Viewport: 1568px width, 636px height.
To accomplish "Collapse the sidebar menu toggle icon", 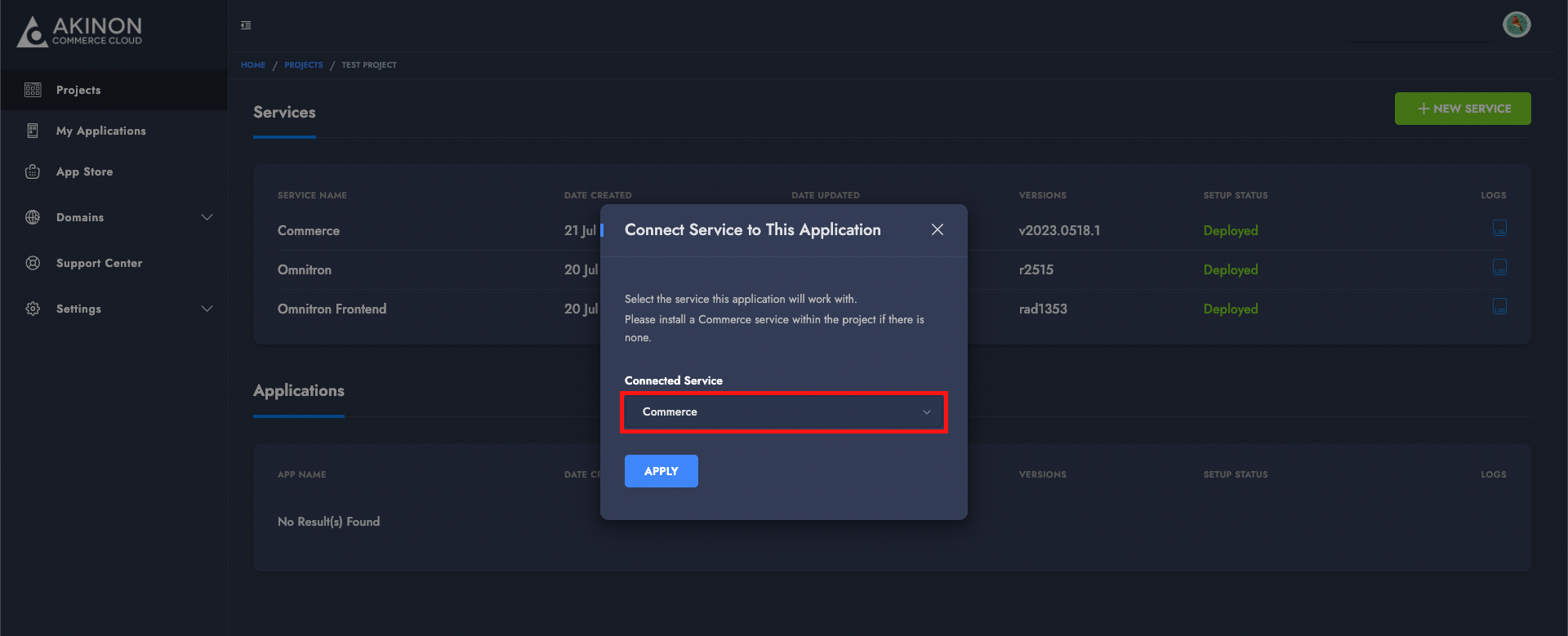I will (246, 25).
